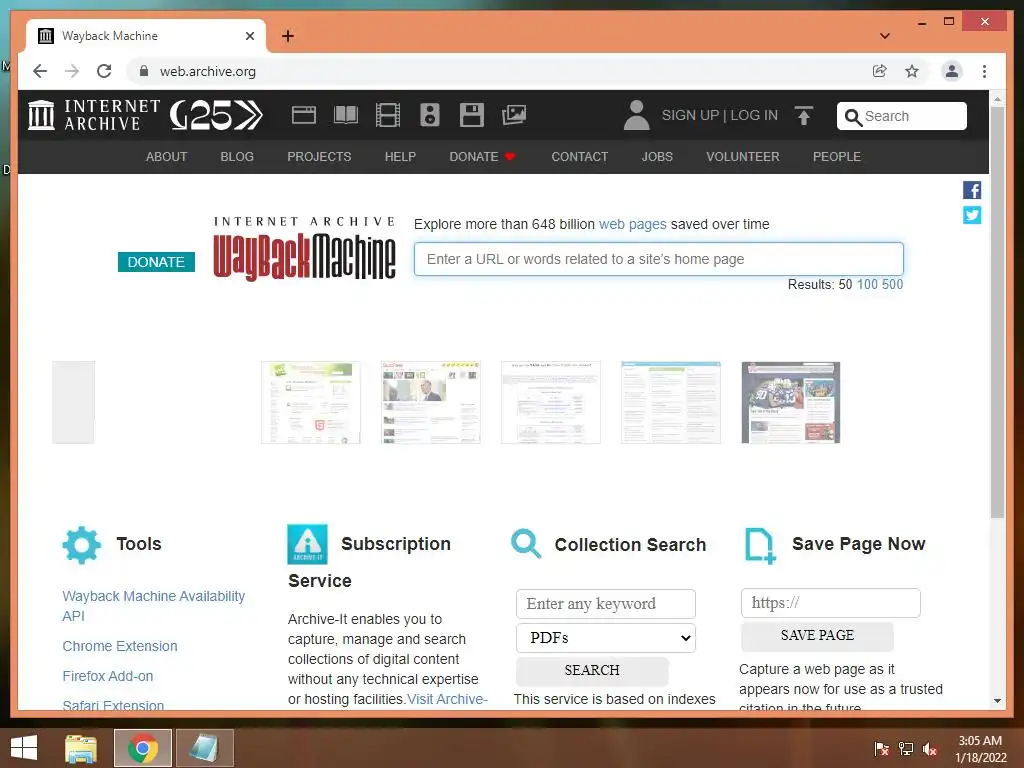This screenshot has width=1024, height=768.
Task: Click the Collection Search magnifier icon
Action: [x=526, y=544]
